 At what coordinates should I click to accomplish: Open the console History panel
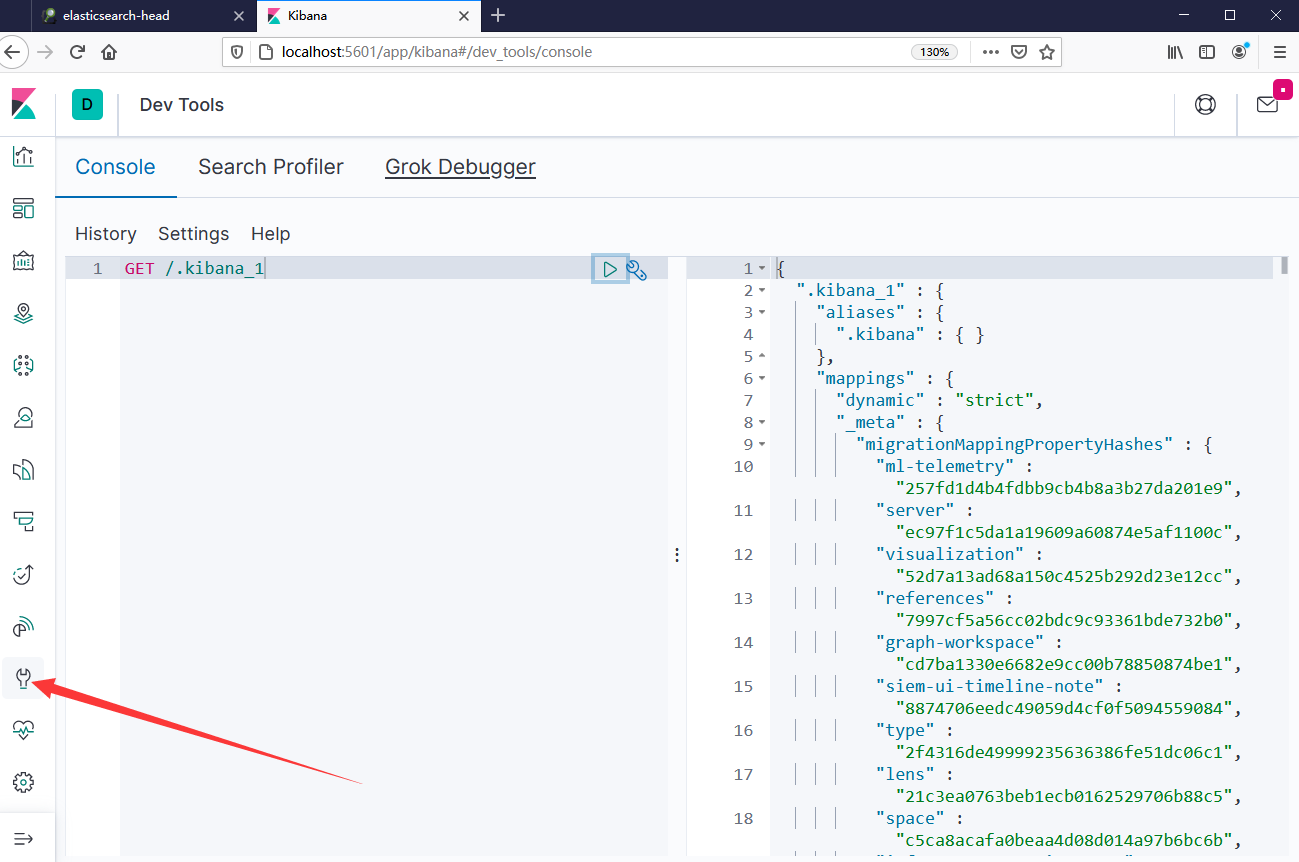[105, 234]
